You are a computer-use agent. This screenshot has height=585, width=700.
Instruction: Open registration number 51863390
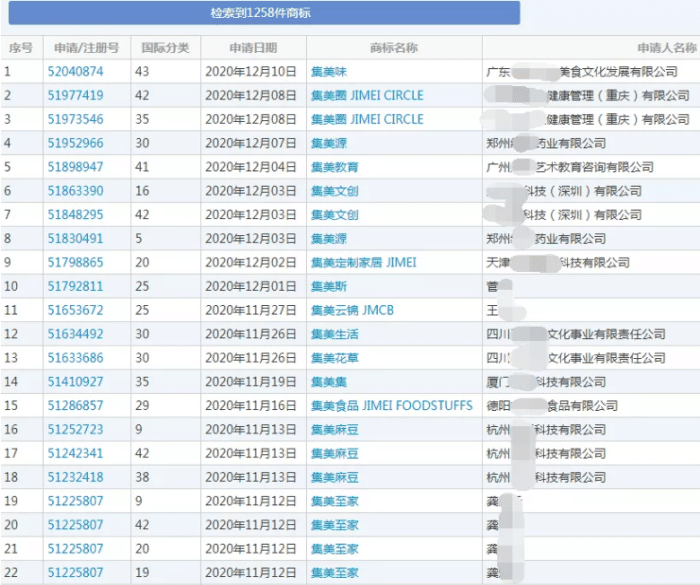tap(75, 191)
